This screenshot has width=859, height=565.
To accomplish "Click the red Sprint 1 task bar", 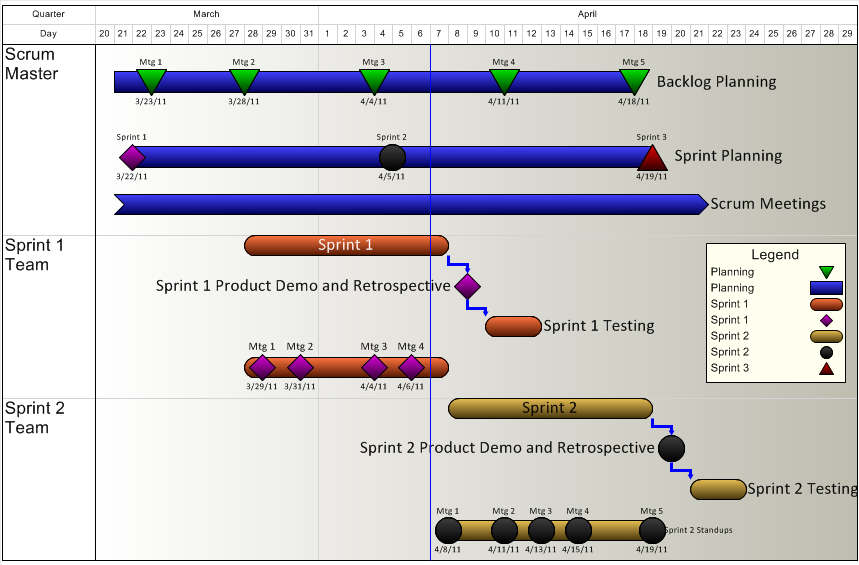I will click(345, 245).
